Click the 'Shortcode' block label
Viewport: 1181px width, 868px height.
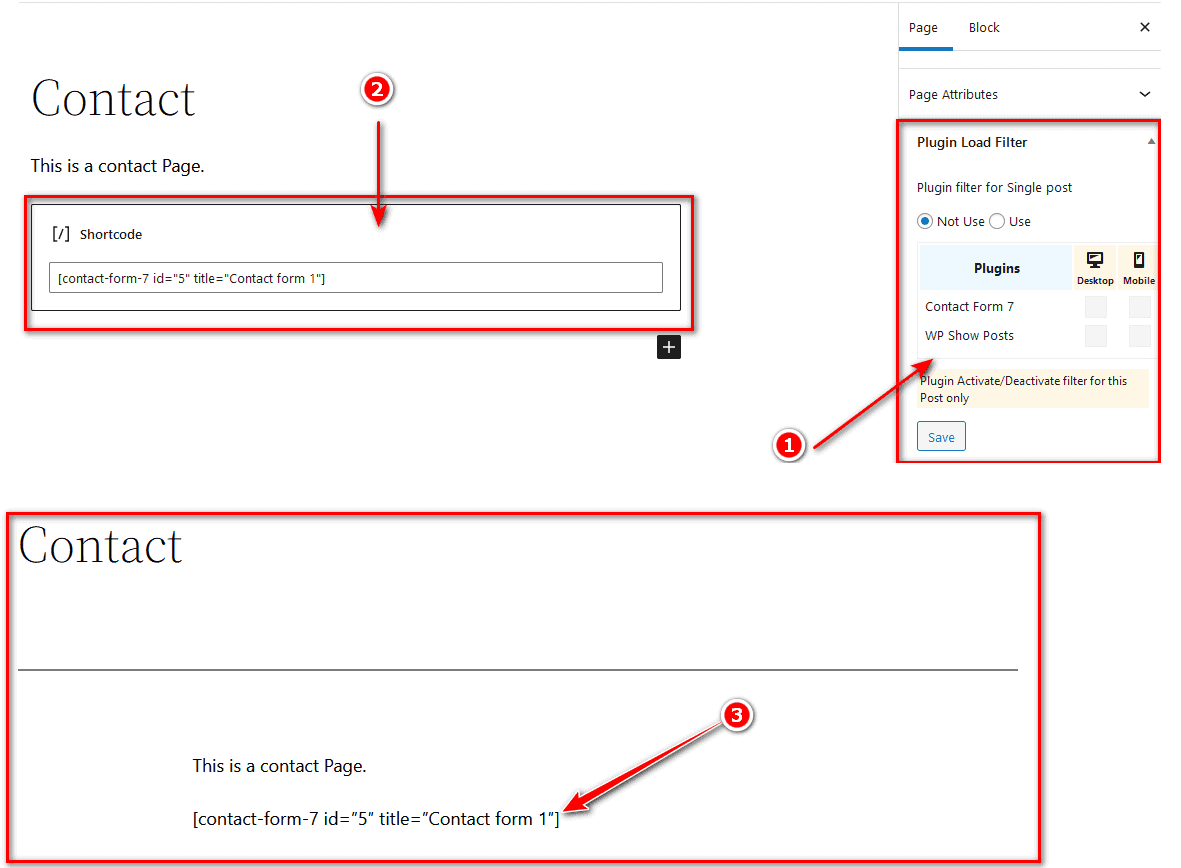point(111,234)
